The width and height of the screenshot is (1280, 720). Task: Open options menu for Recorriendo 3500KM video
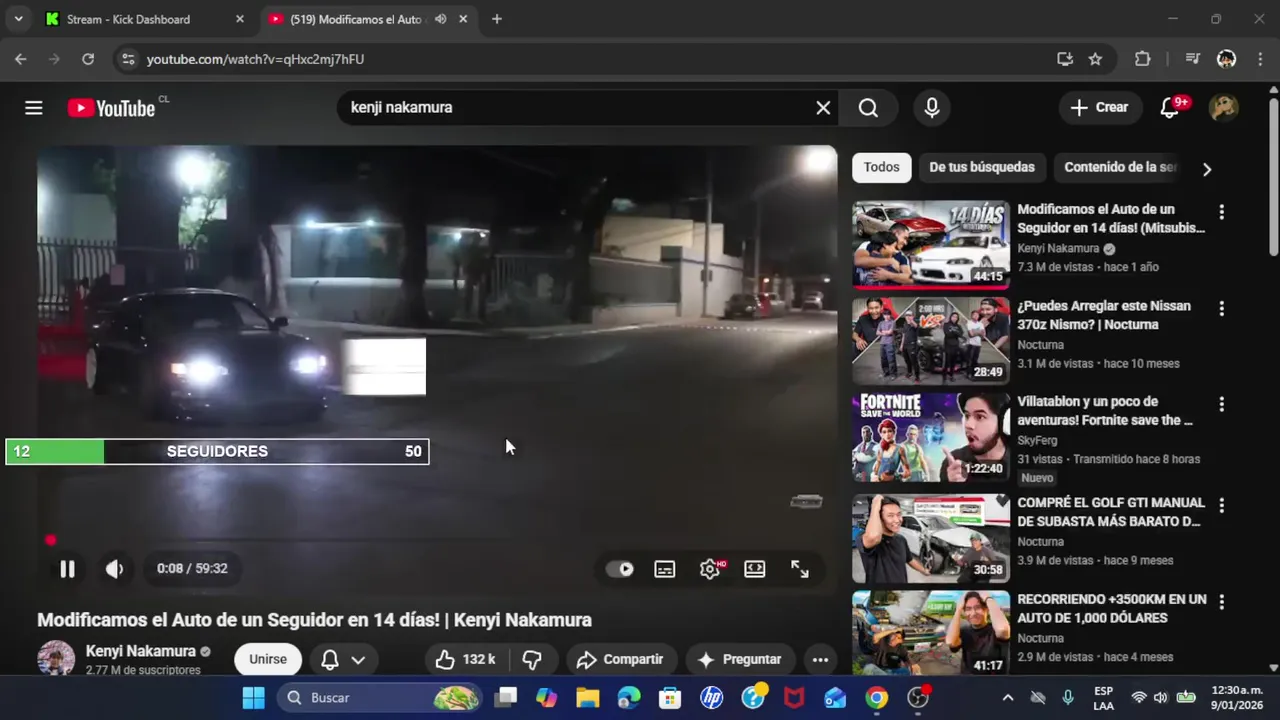(x=1221, y=601)
